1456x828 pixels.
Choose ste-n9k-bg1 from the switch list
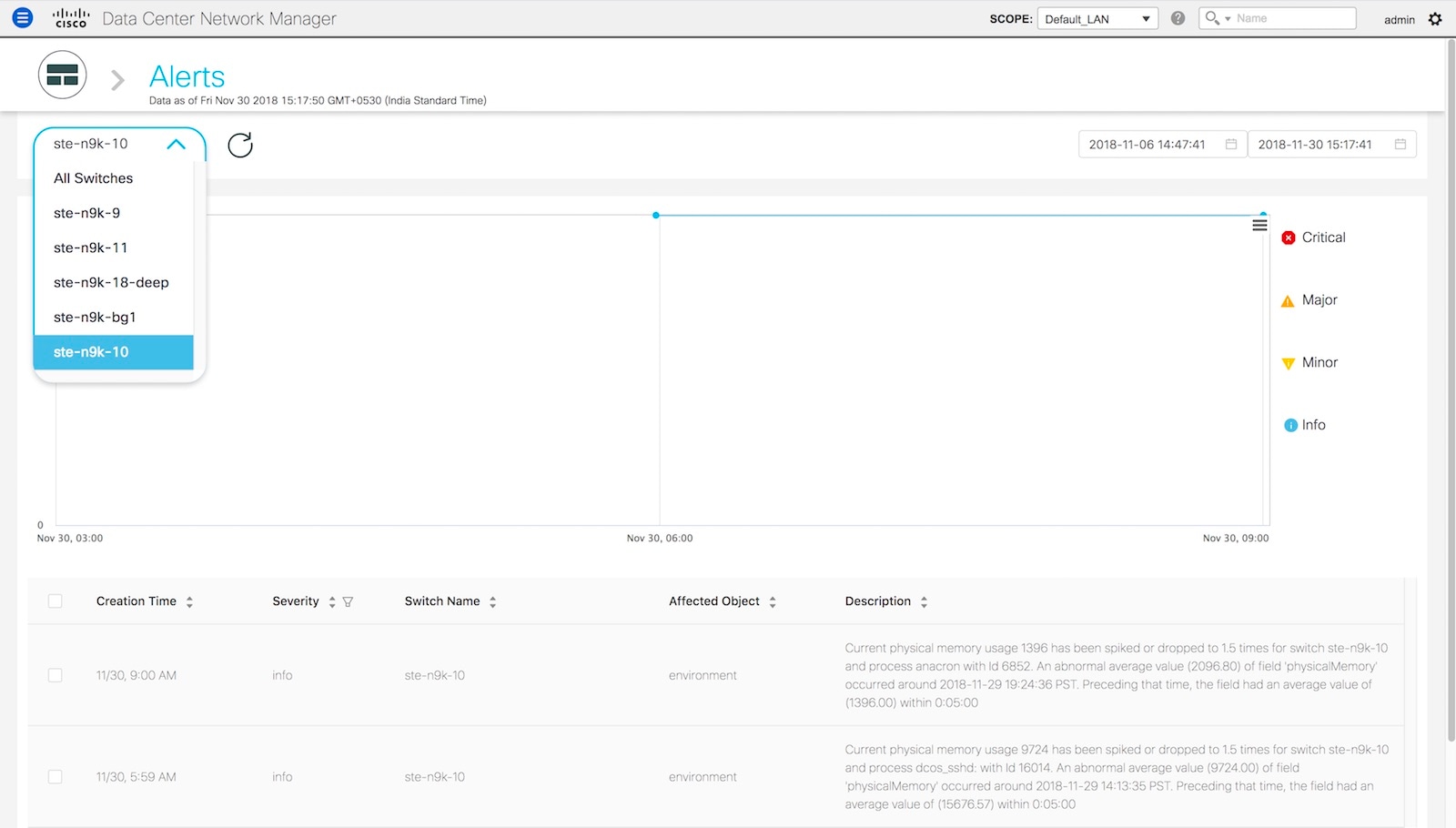coord(114,317)
